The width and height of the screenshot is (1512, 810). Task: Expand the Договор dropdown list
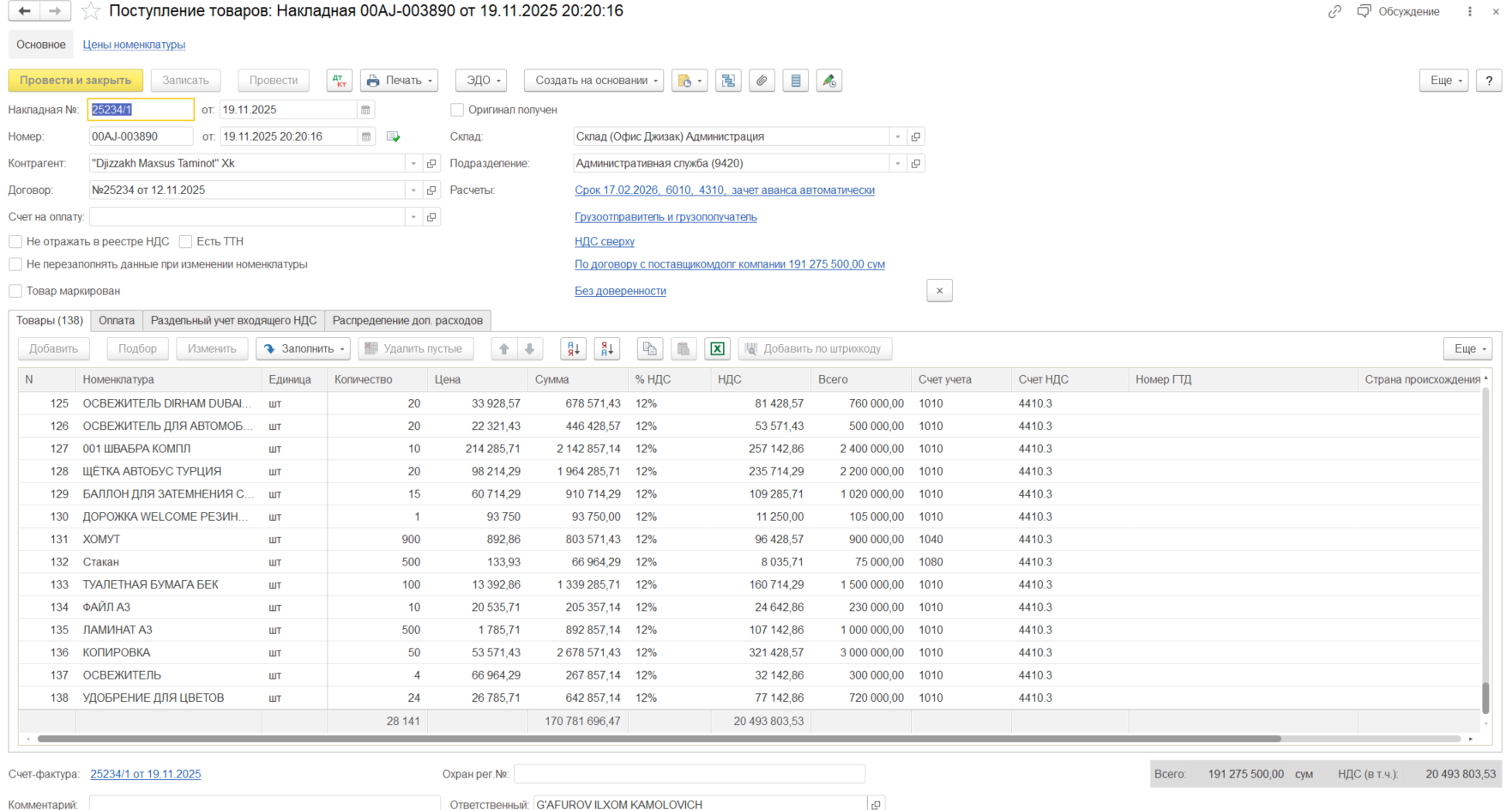click(413, 190)
